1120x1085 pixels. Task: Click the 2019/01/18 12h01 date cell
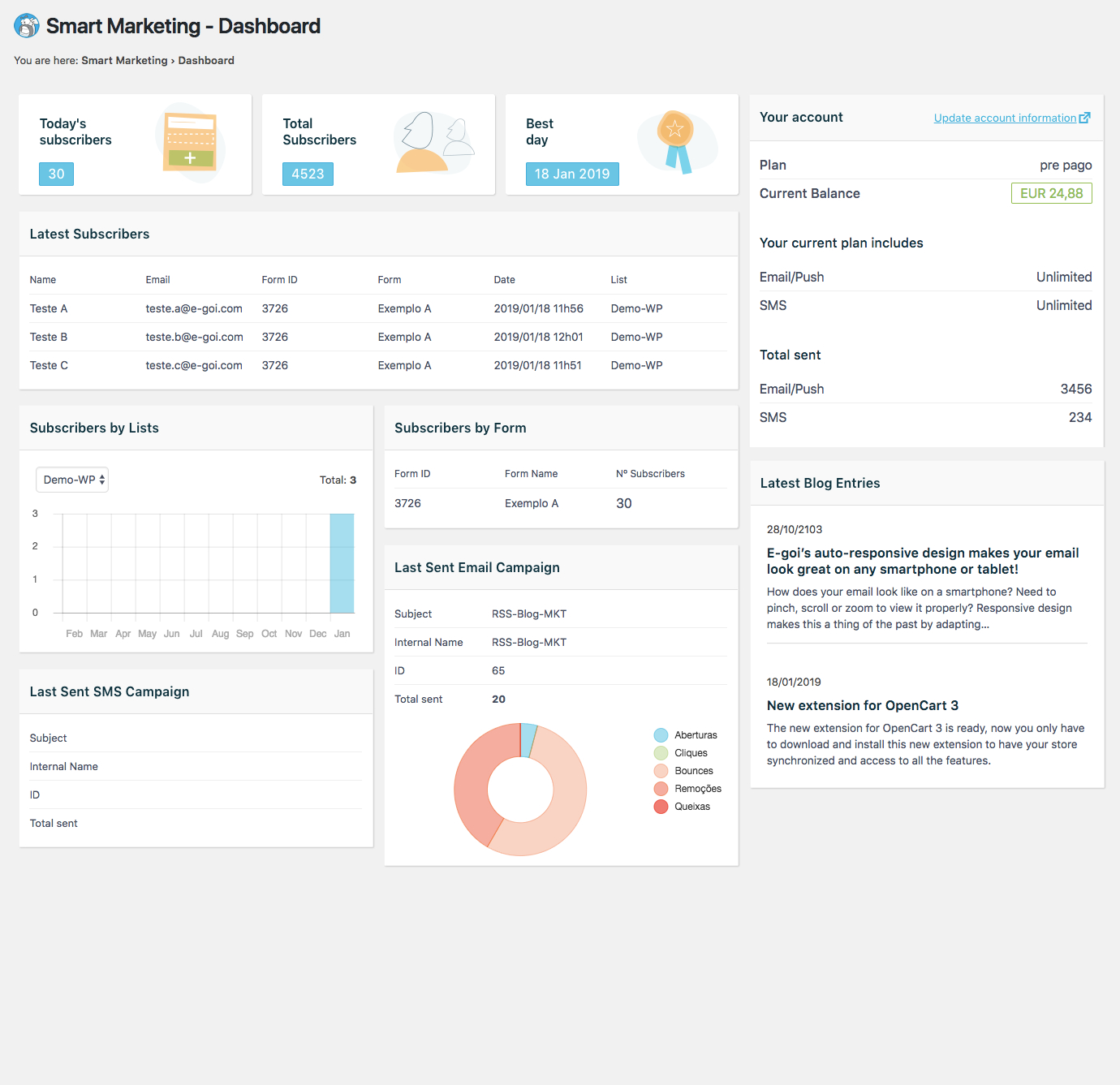(539, 337)
